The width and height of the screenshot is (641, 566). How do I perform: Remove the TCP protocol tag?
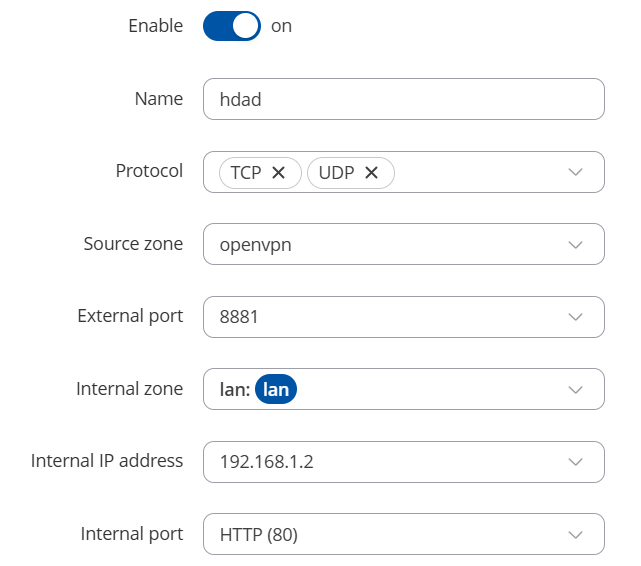(x=279, y=173)
